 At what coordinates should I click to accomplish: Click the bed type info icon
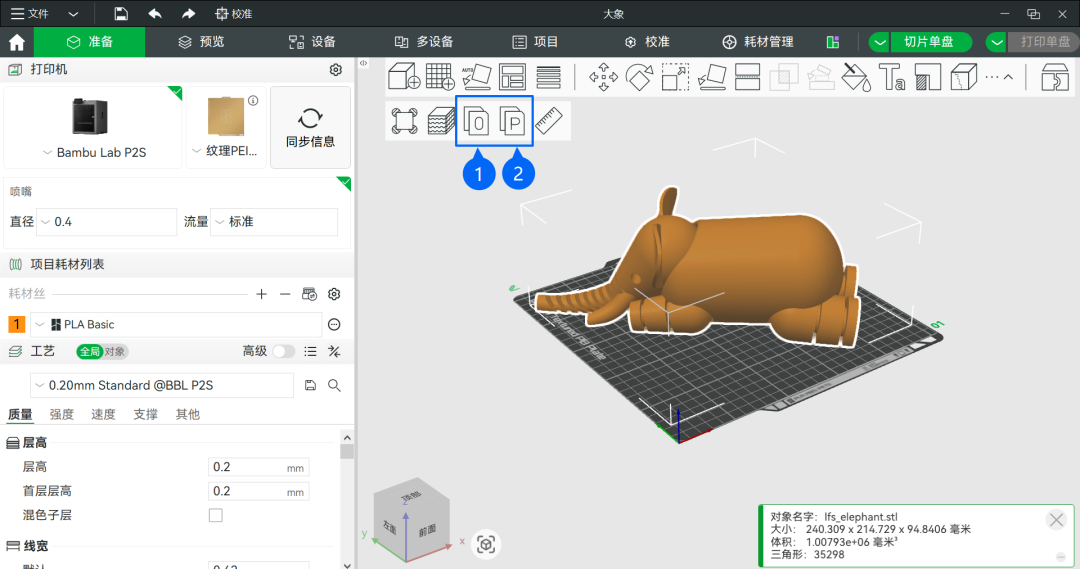[x=253, y=101]
